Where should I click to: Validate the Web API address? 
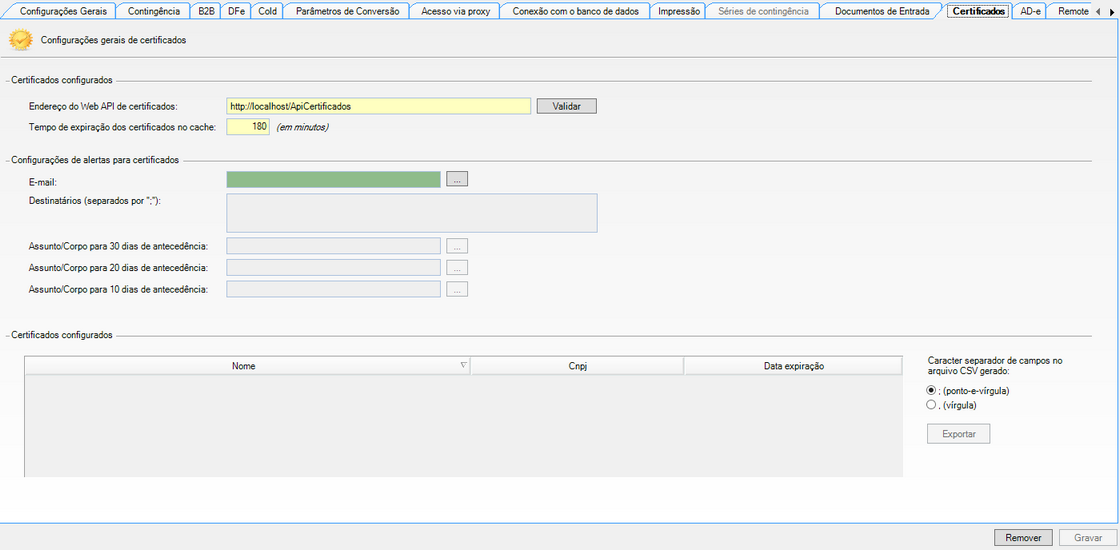pos(566,106)
